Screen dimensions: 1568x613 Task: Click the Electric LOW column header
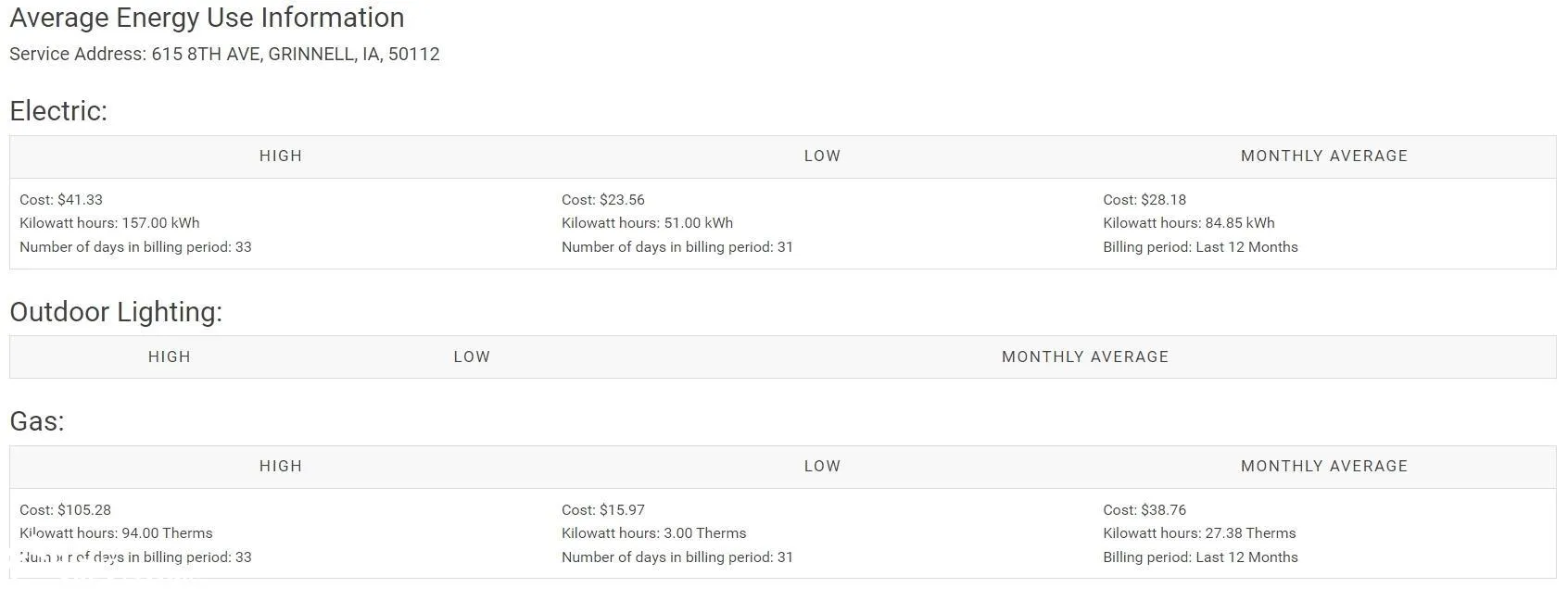coord(822,156)
